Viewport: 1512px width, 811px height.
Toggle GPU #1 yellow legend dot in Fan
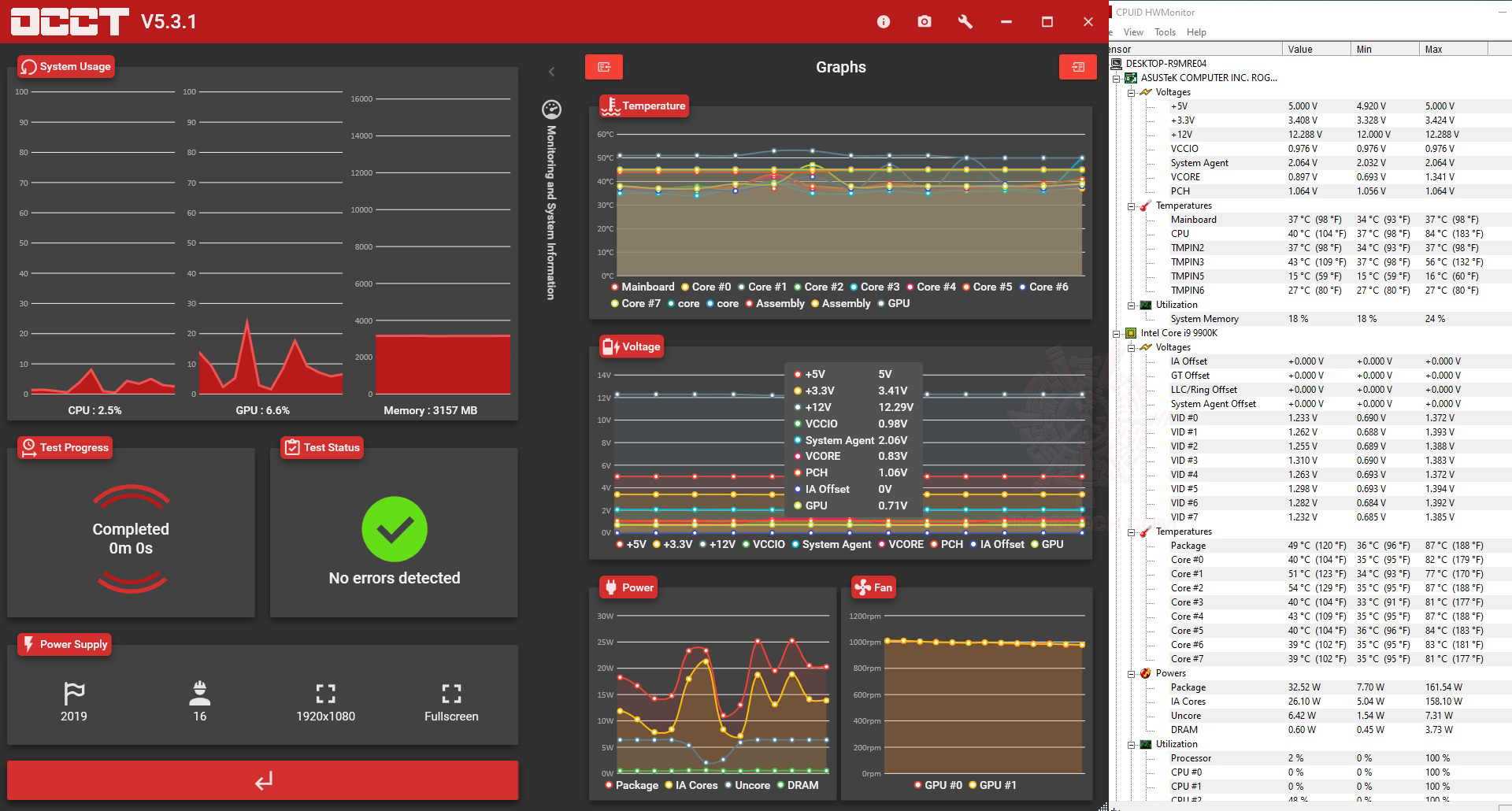click(973, 785)
